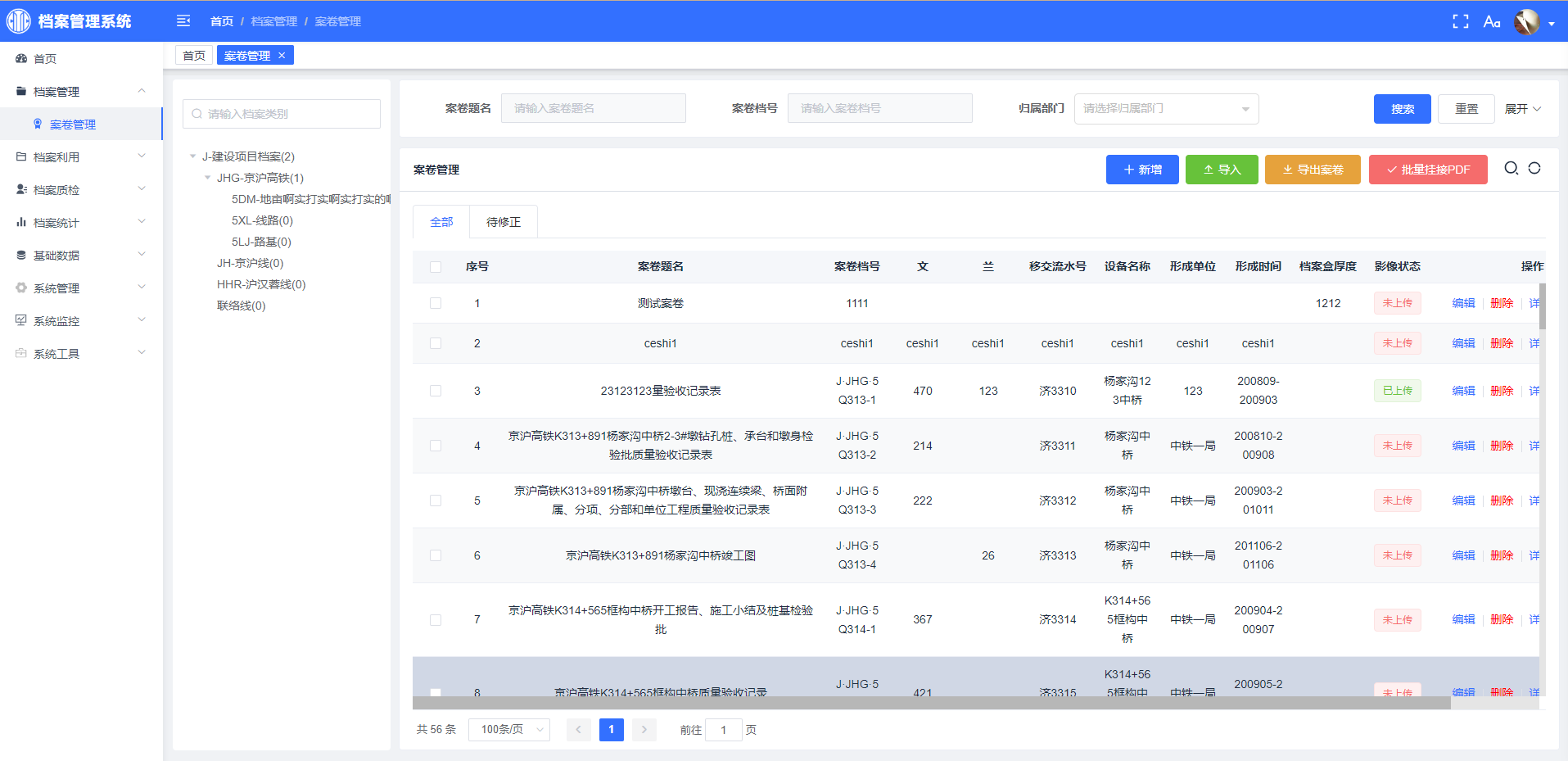Screen dimensions: 1568x761
Task: Click the 基础数据 database icon
Action: (21, 255)
